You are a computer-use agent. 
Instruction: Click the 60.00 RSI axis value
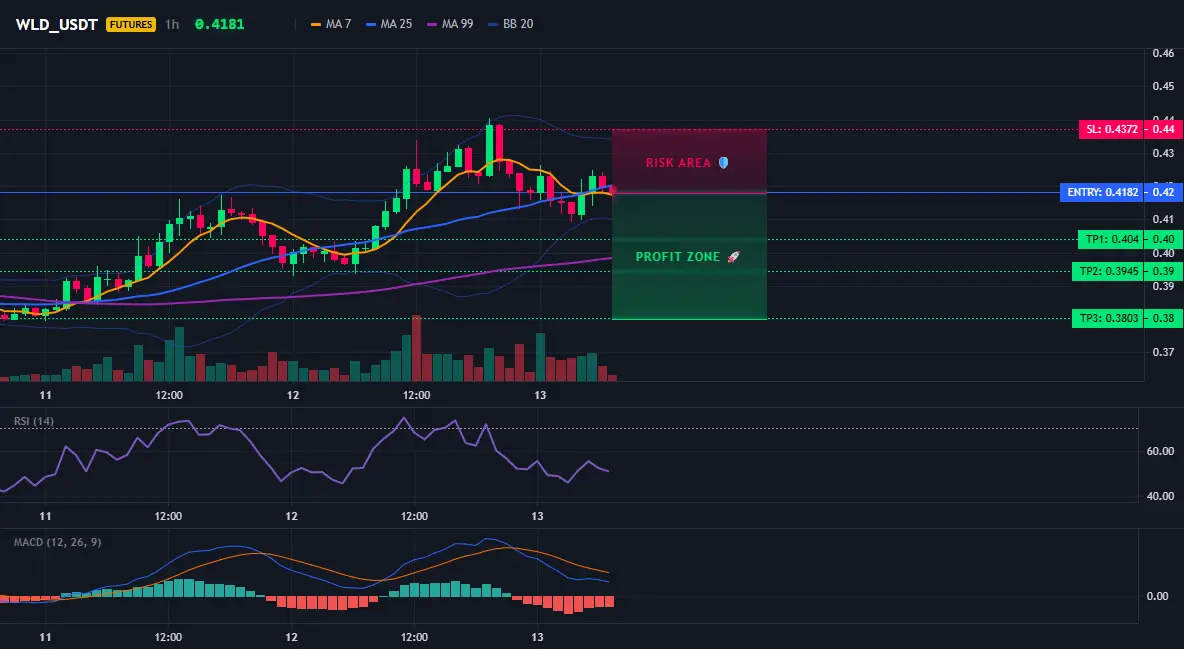point(1160,451)
